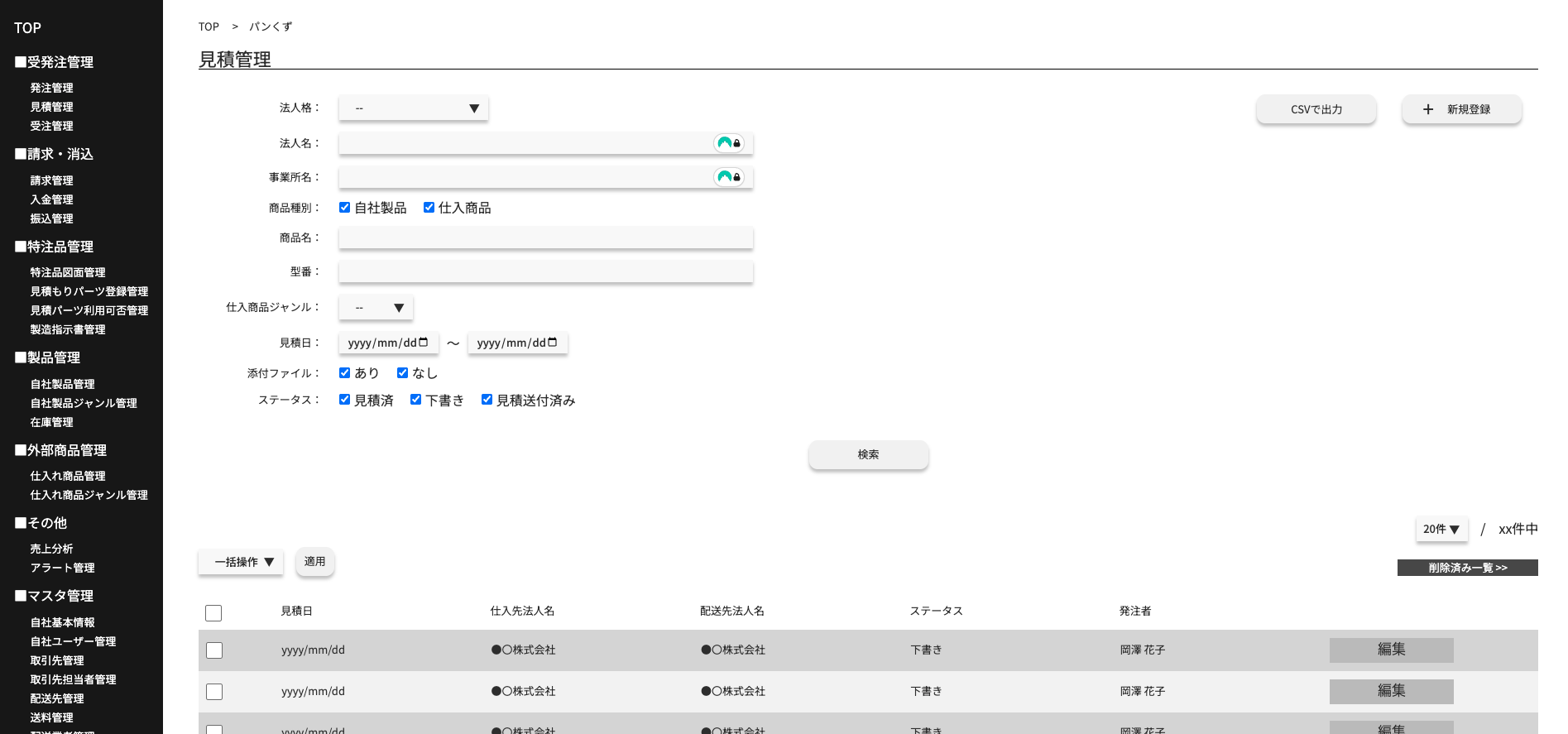The width and height of the screenshot is (1568, 734).
Task: Click the password manager icon in 法人名 field
Action: point(728,143)
